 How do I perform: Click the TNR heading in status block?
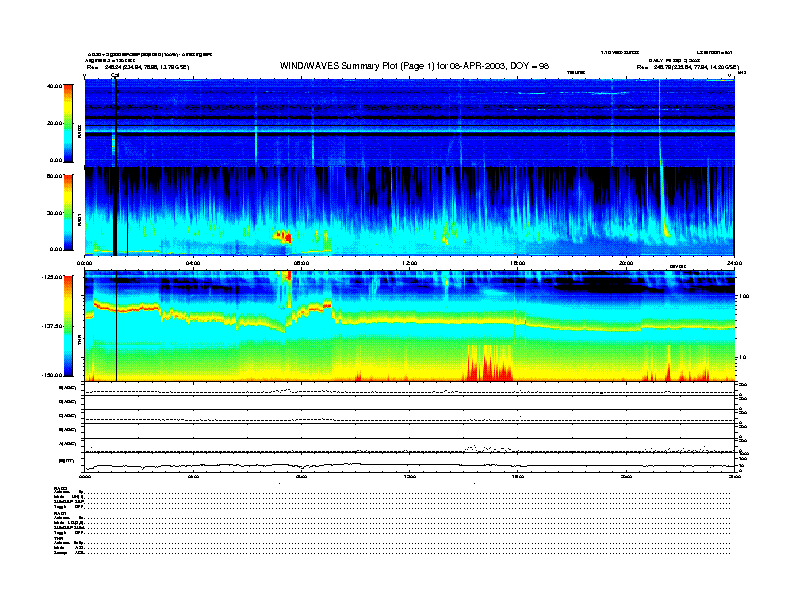tap(58, 538)
